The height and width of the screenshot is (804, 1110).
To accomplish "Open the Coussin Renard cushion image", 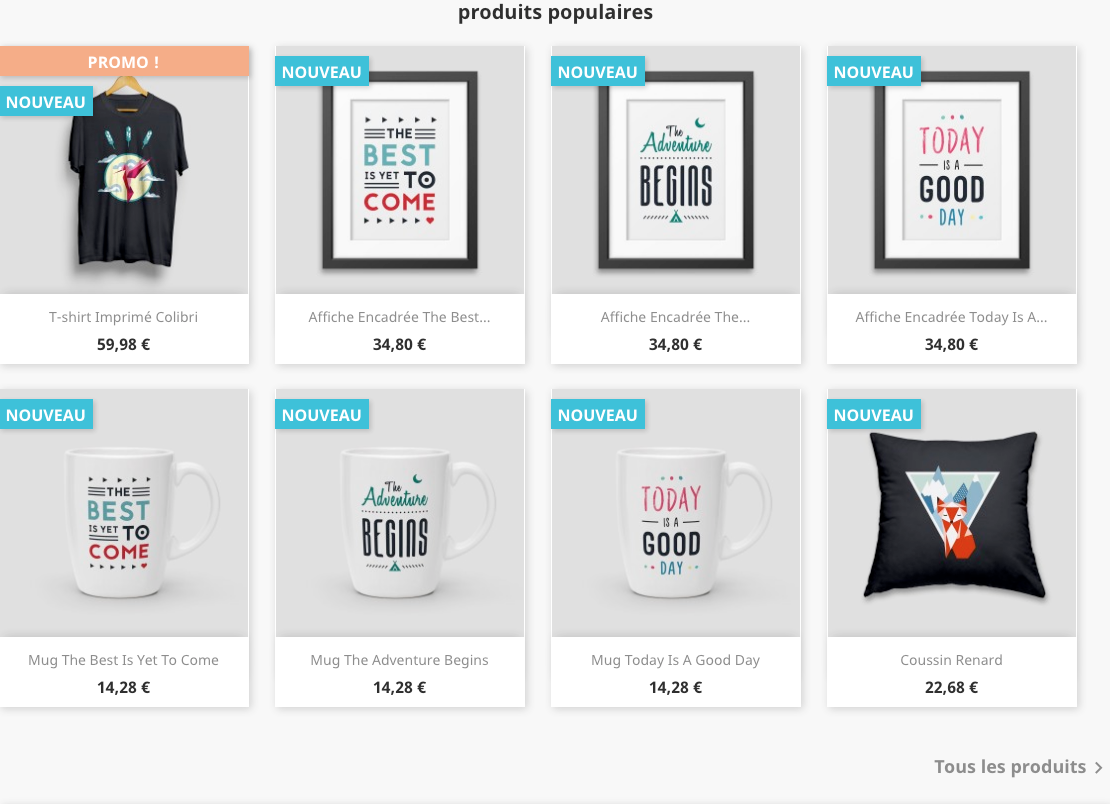I will [x=952, y=513].
